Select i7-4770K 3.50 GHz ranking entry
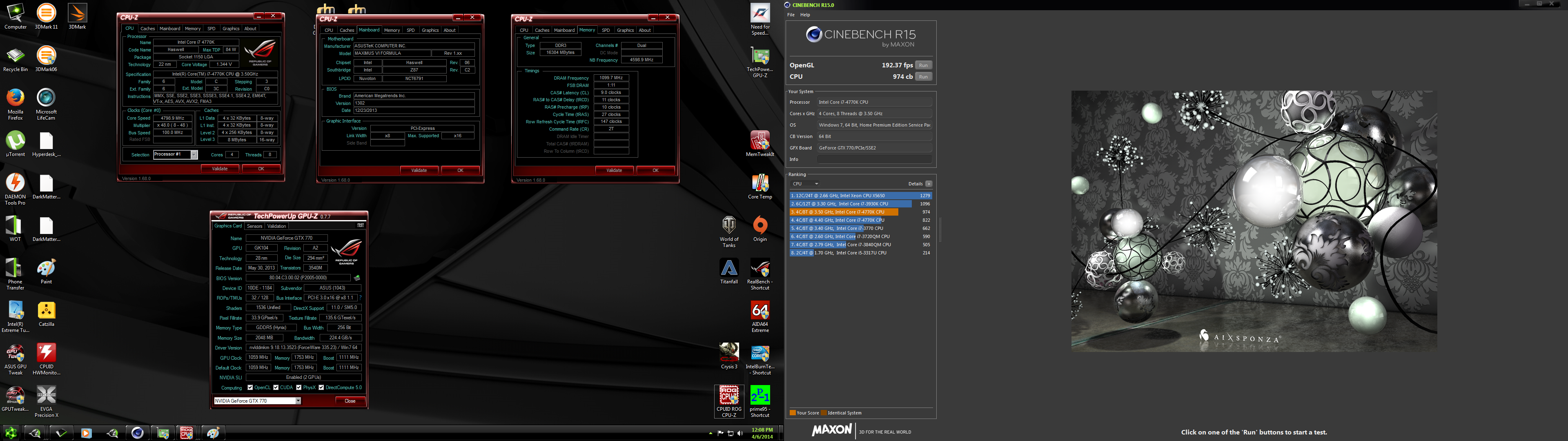 (x=861, y=212)
